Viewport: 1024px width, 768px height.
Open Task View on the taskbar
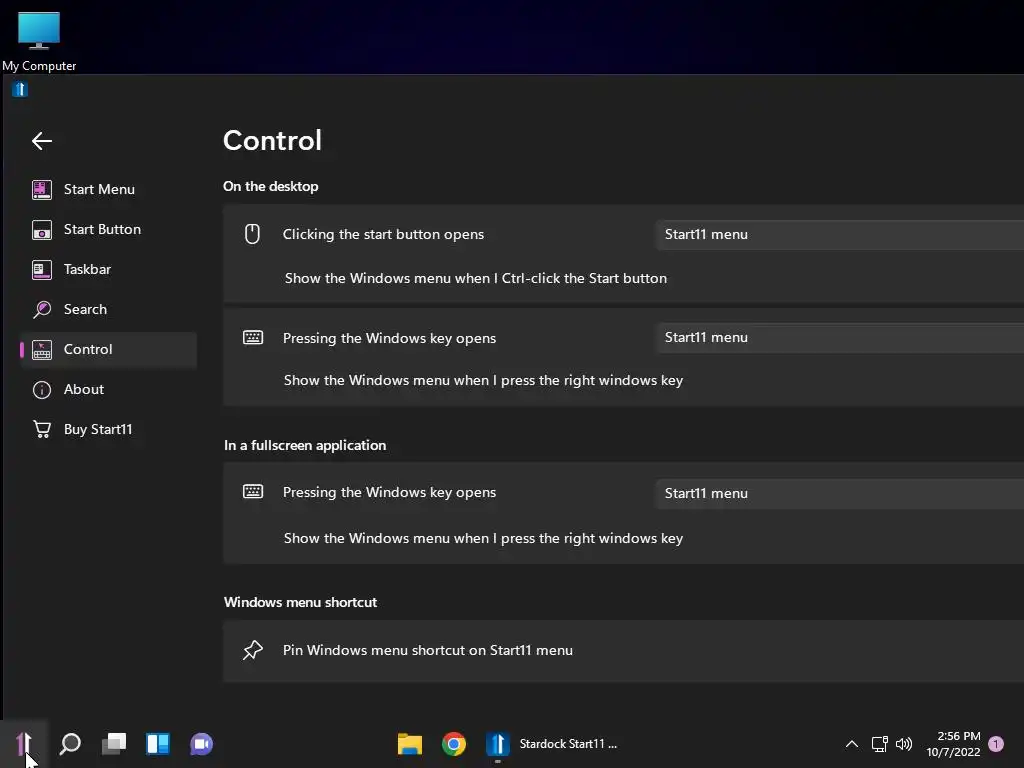click(114, 744)
